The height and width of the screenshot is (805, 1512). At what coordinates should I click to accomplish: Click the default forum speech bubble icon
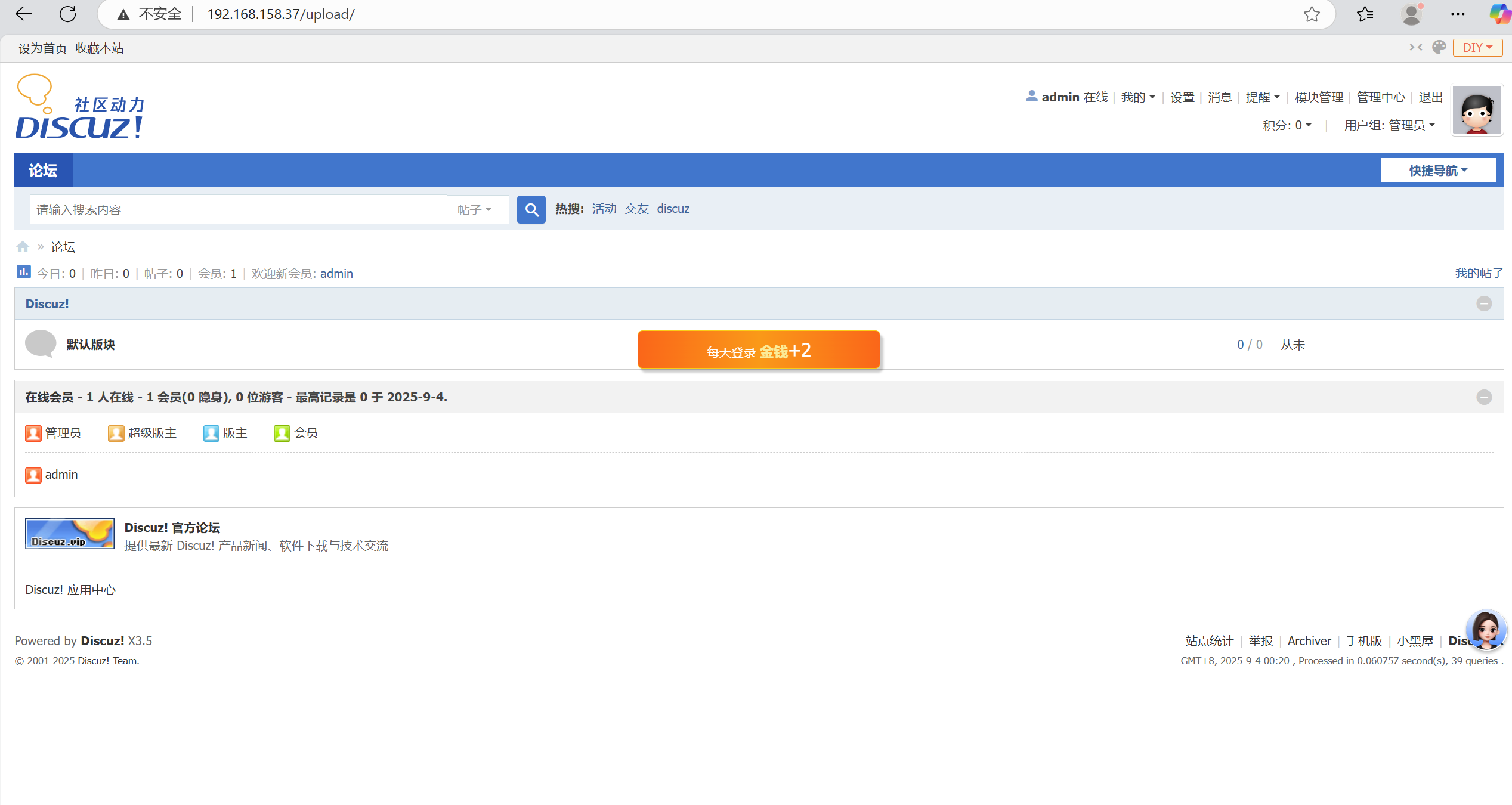[x=41, y=343]
